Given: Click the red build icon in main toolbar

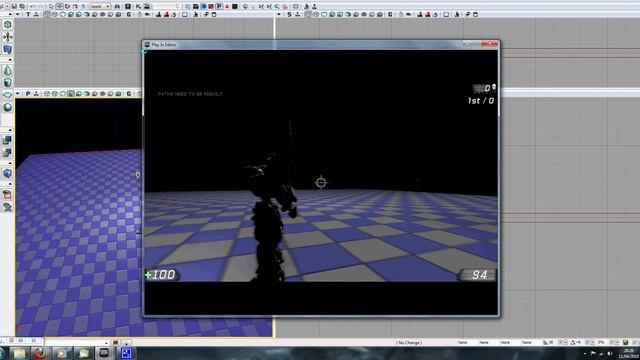Looking at the screenshot, I should pyautogui.click(x=211, y=6).
